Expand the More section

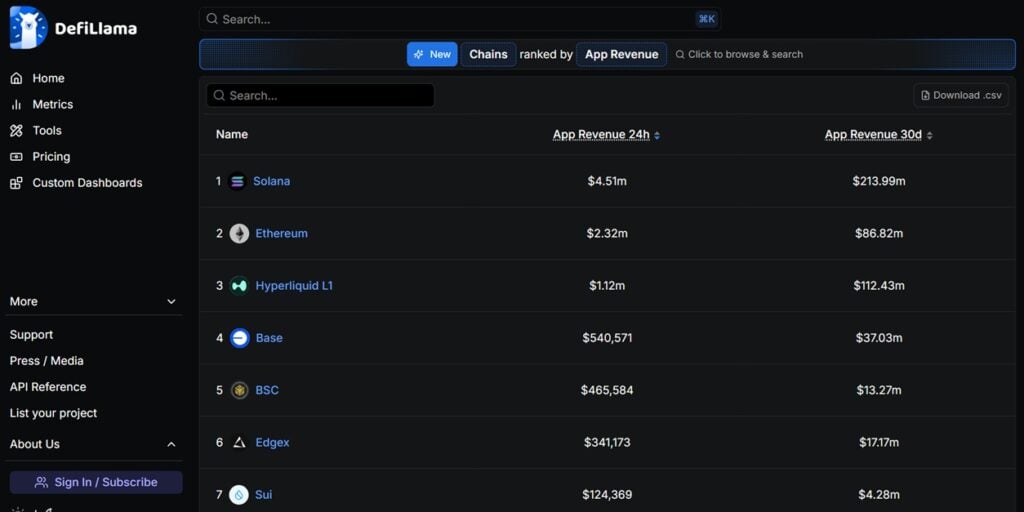pyautogui.click(x=93, y=302)
